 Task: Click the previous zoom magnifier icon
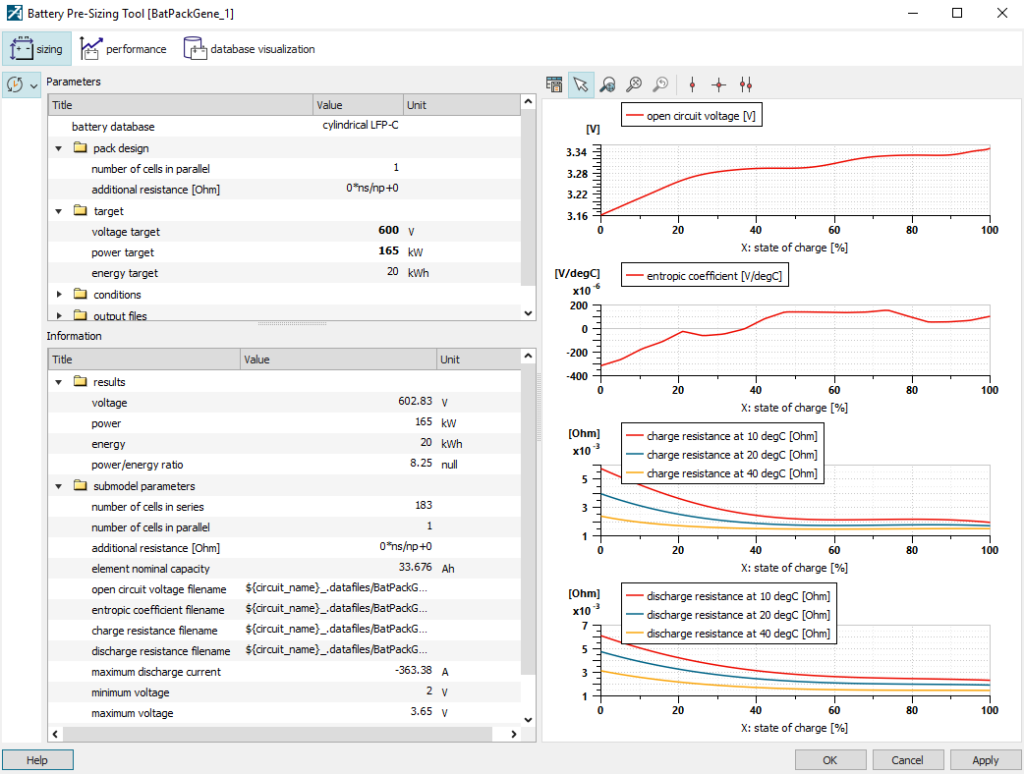[x=661, y=85]
